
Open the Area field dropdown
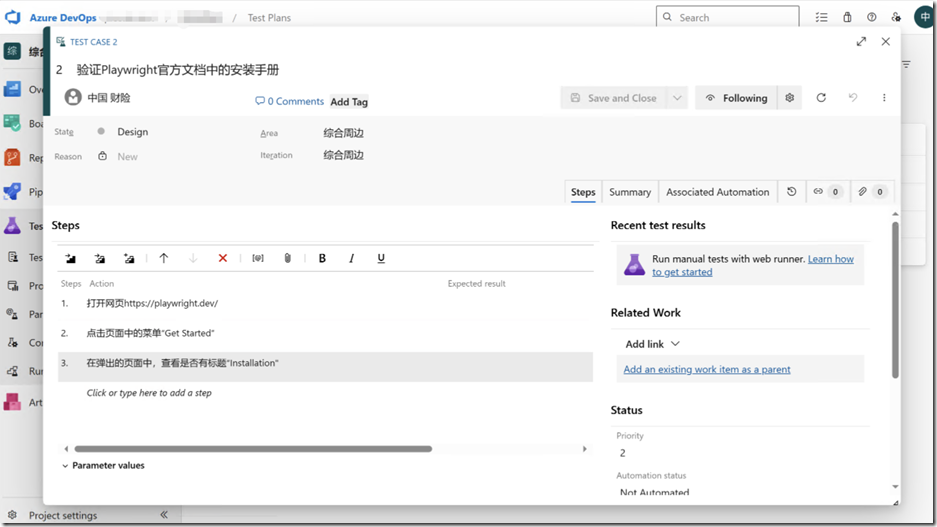click(x=344, y=133)
